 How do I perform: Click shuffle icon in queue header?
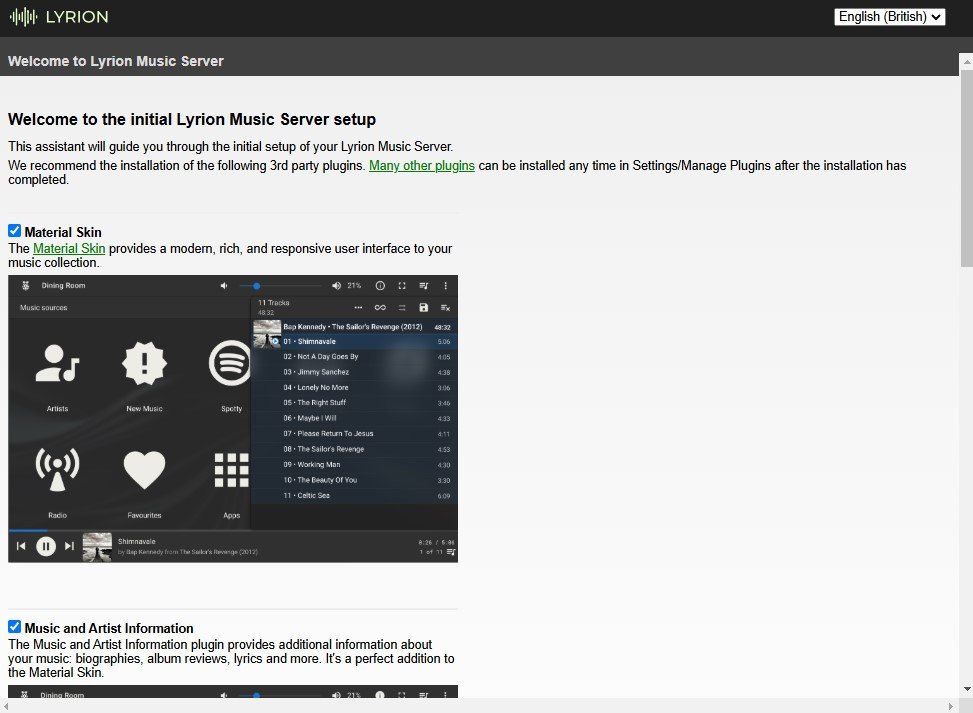click(x=402, y=307)
